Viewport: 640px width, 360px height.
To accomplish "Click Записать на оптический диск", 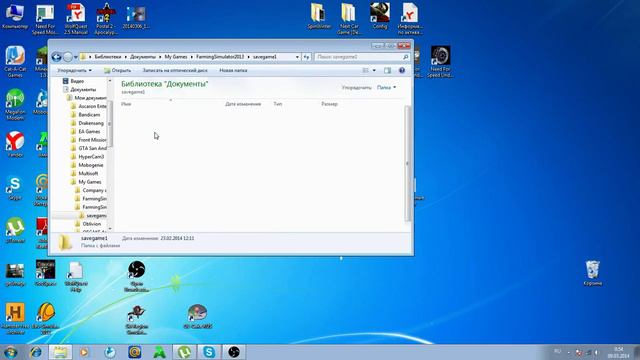I will click(175, 70).
